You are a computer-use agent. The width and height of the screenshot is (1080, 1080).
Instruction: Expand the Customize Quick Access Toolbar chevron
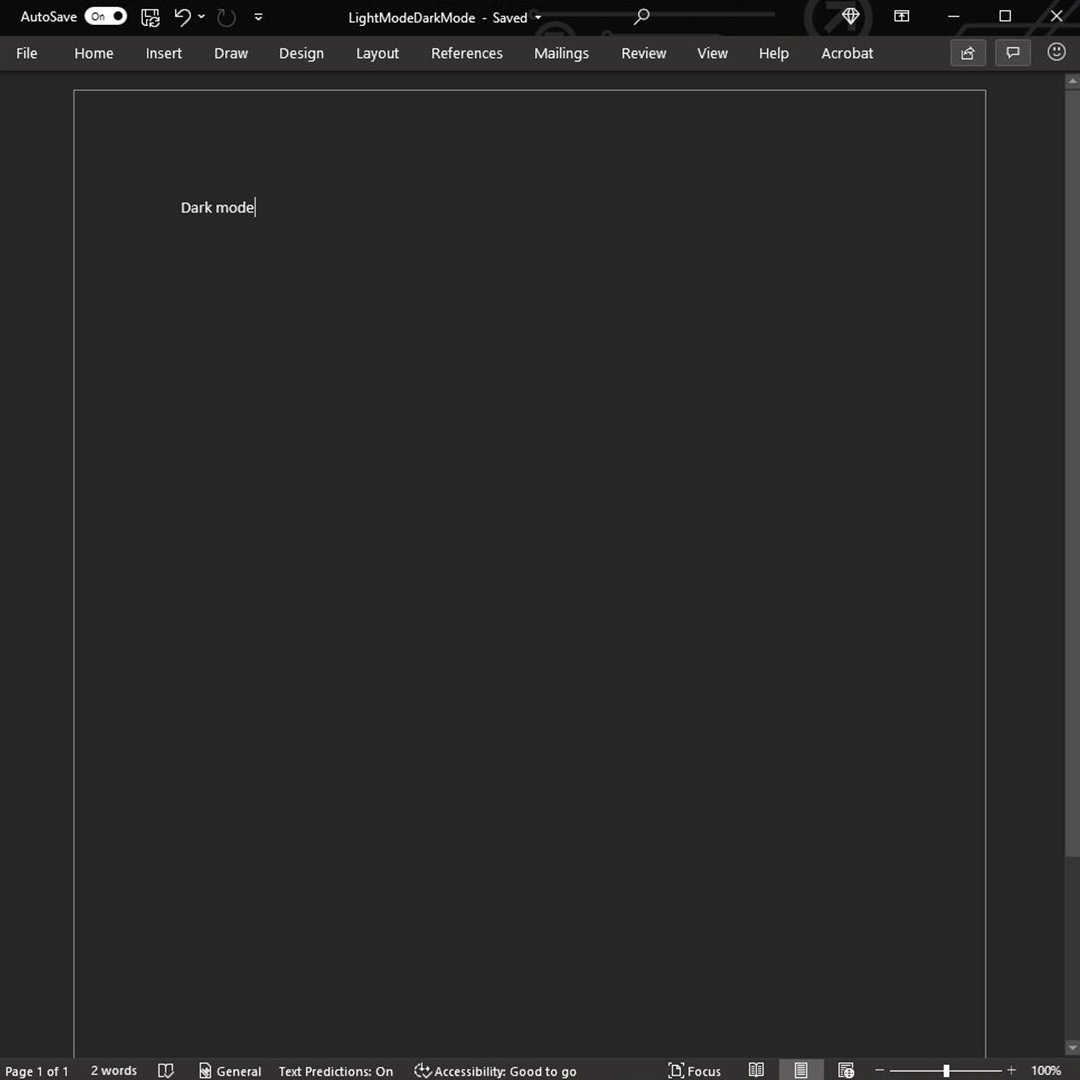pos(258,17)
